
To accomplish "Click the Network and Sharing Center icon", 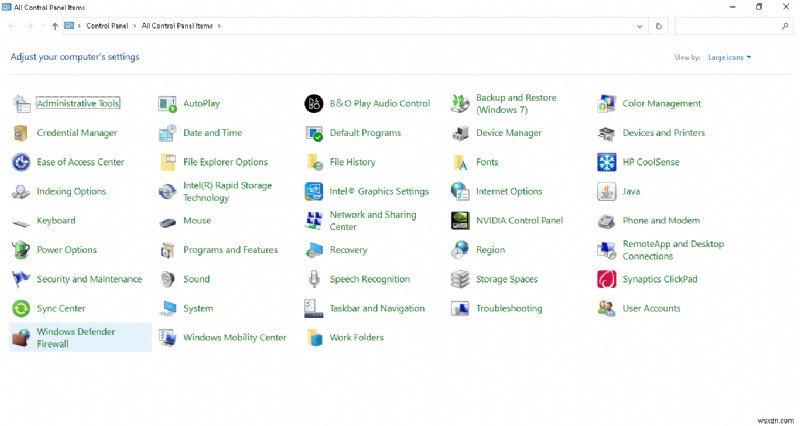I will (314, 221).
